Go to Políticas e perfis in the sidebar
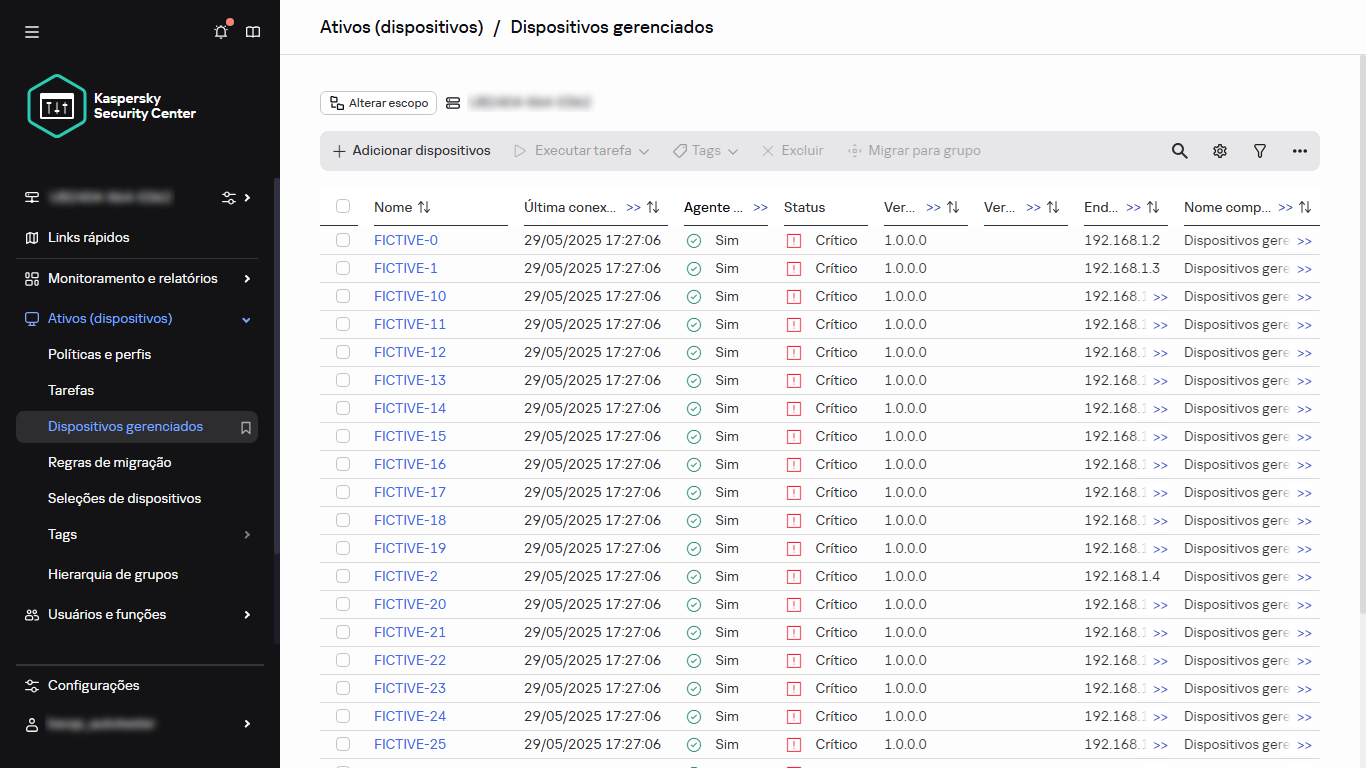 (x=100, y=354)
